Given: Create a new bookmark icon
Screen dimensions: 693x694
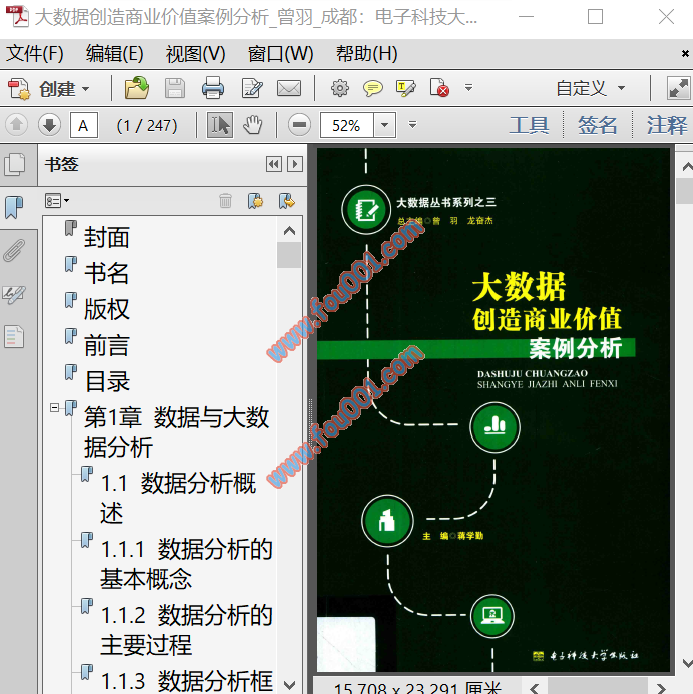Looking at the screenshot, I should 255,201.
